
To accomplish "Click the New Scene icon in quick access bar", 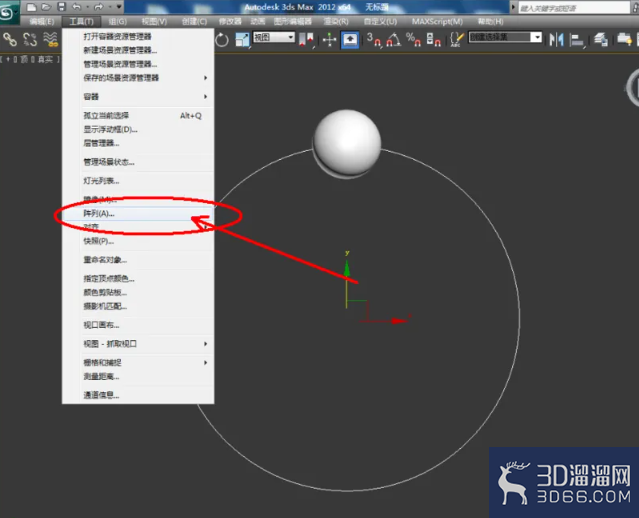I will 31,7.
